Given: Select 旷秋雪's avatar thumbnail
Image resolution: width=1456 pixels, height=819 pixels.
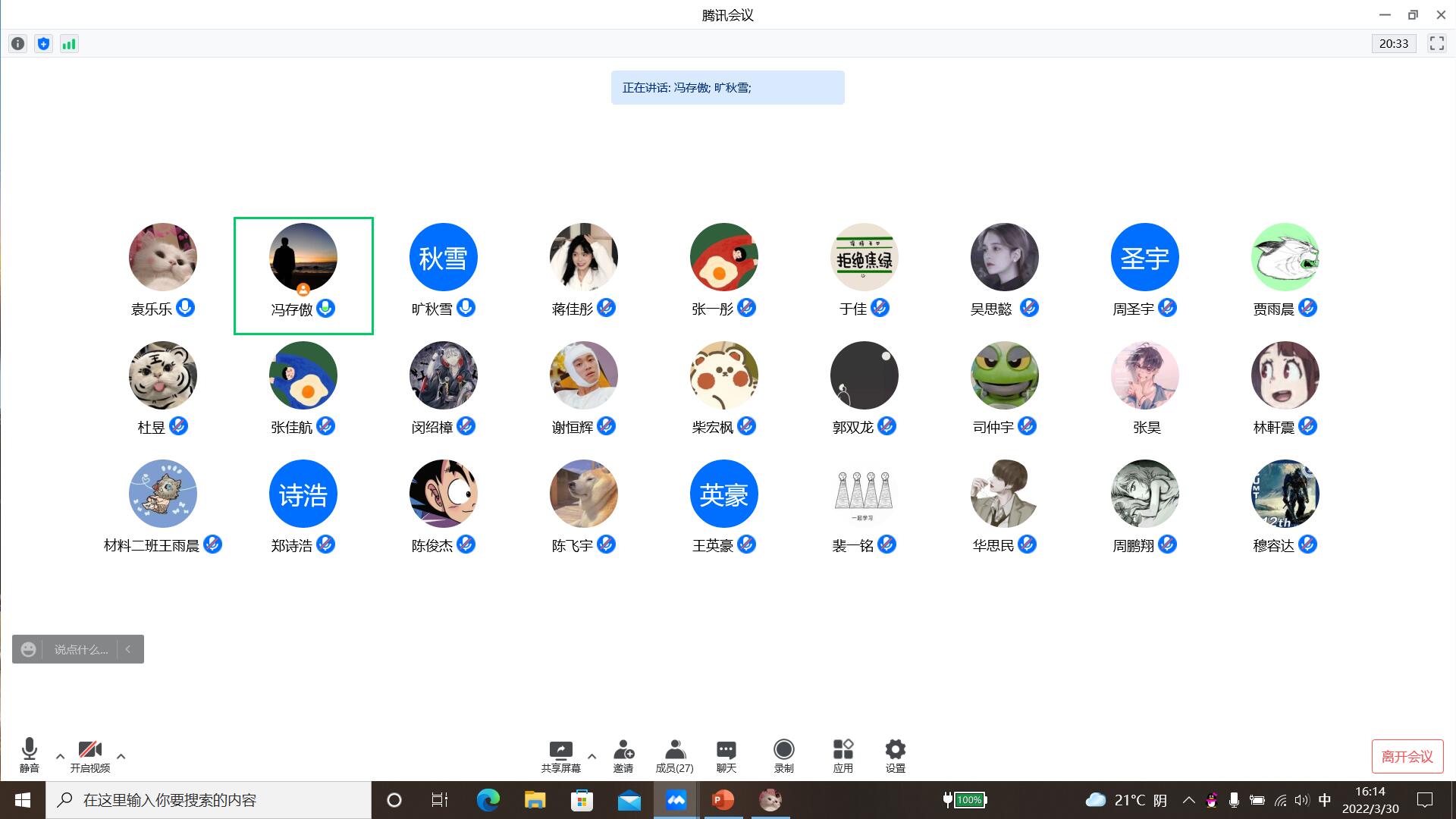Looking at the screenshot, I should tap(443, 257).
